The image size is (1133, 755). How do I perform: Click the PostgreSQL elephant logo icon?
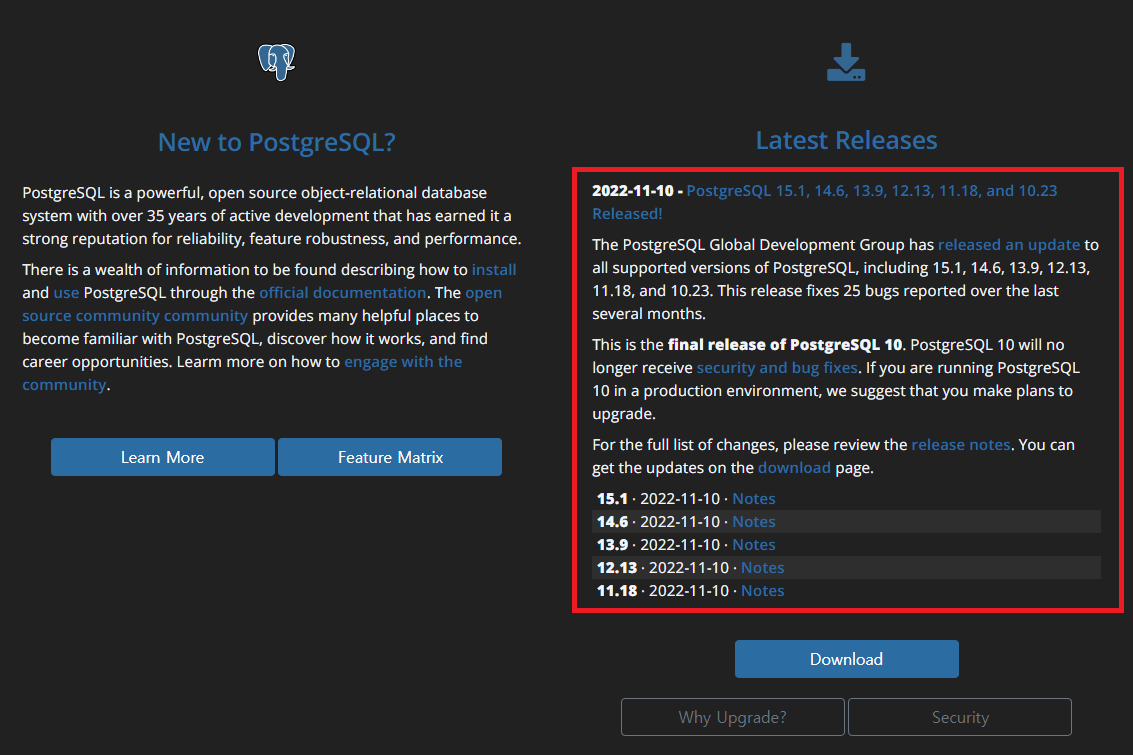277,62
